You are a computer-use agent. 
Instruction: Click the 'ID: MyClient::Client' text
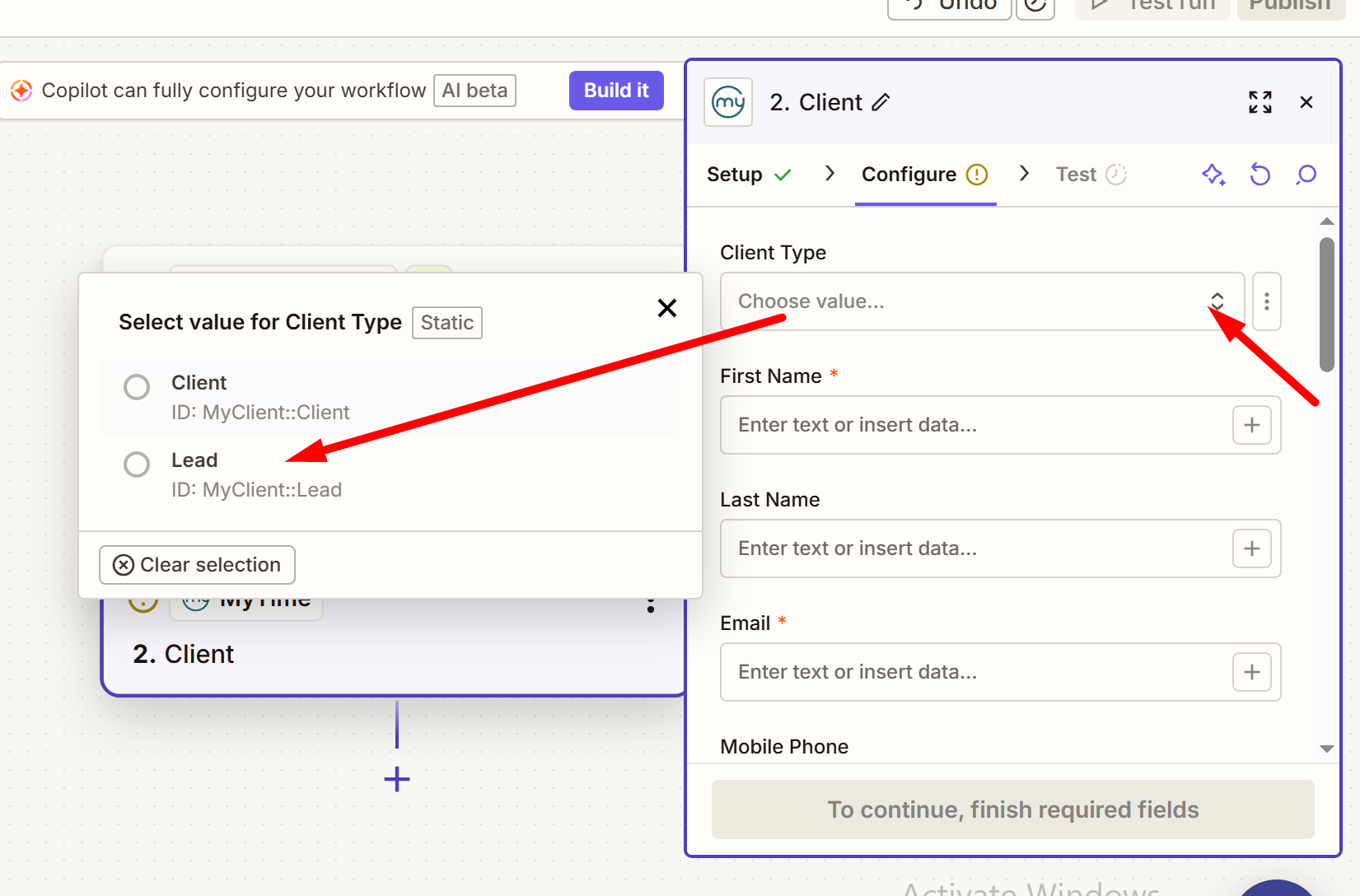(260, 413)
